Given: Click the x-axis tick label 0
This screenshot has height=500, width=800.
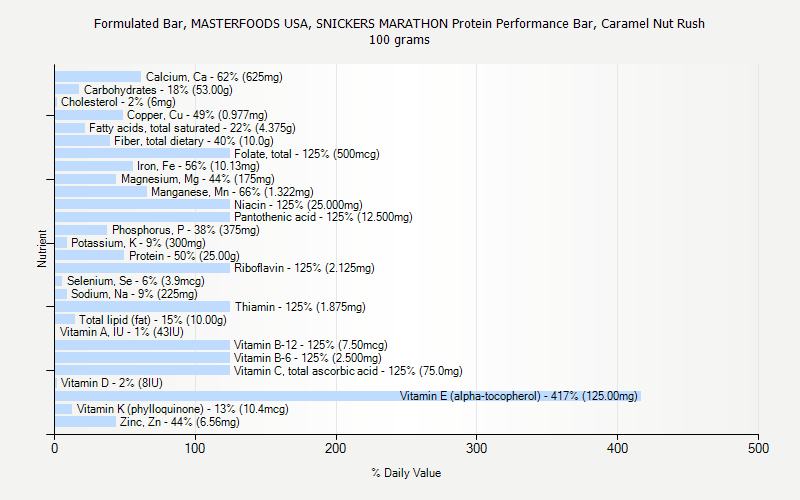Looking at the screenshot, I should point(55,448).
